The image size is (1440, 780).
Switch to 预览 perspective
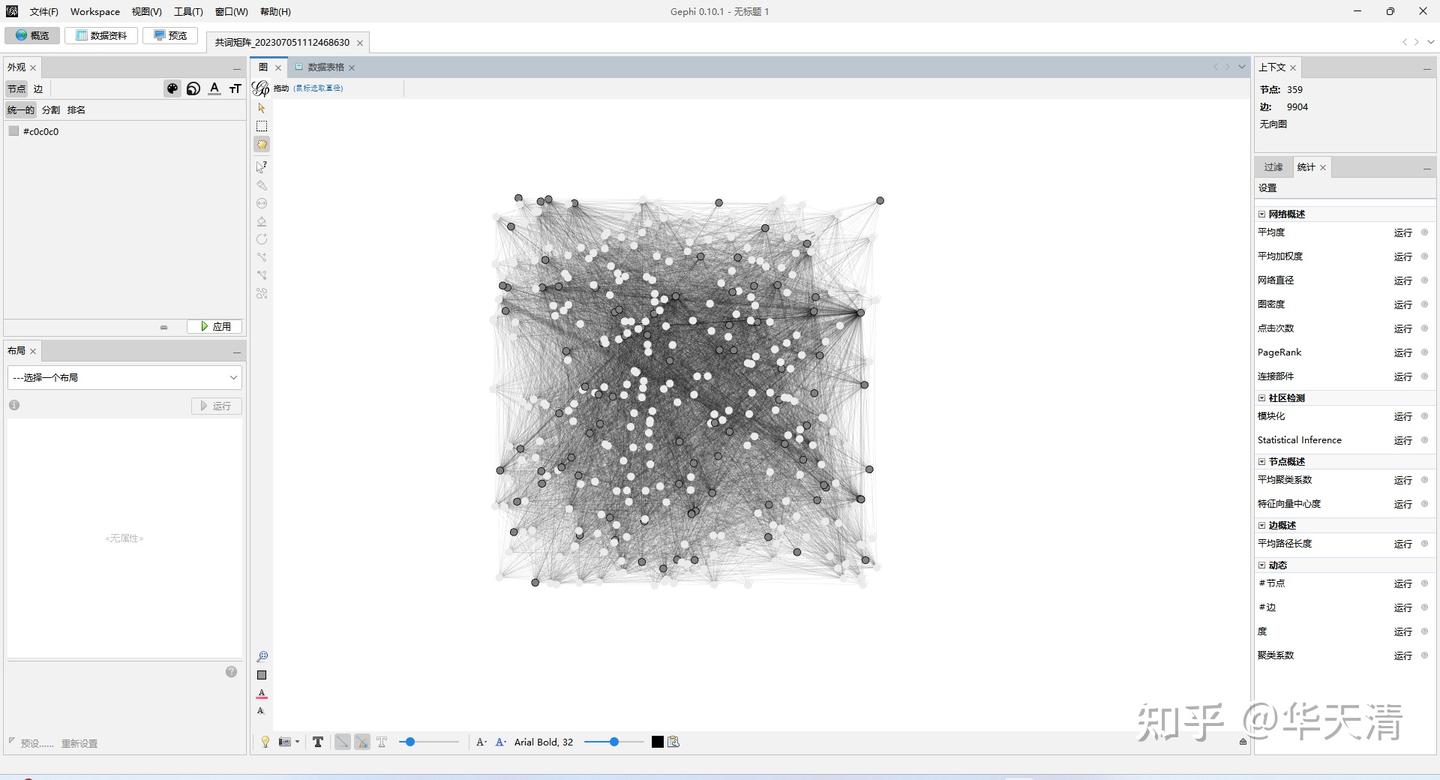pos(170,35)
